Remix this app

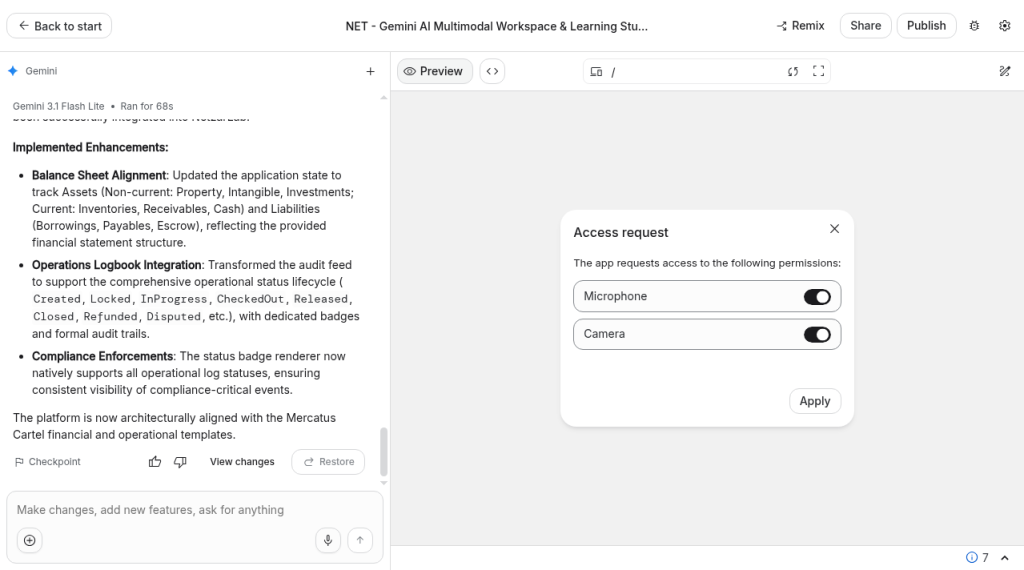click(x=801, y=25)
